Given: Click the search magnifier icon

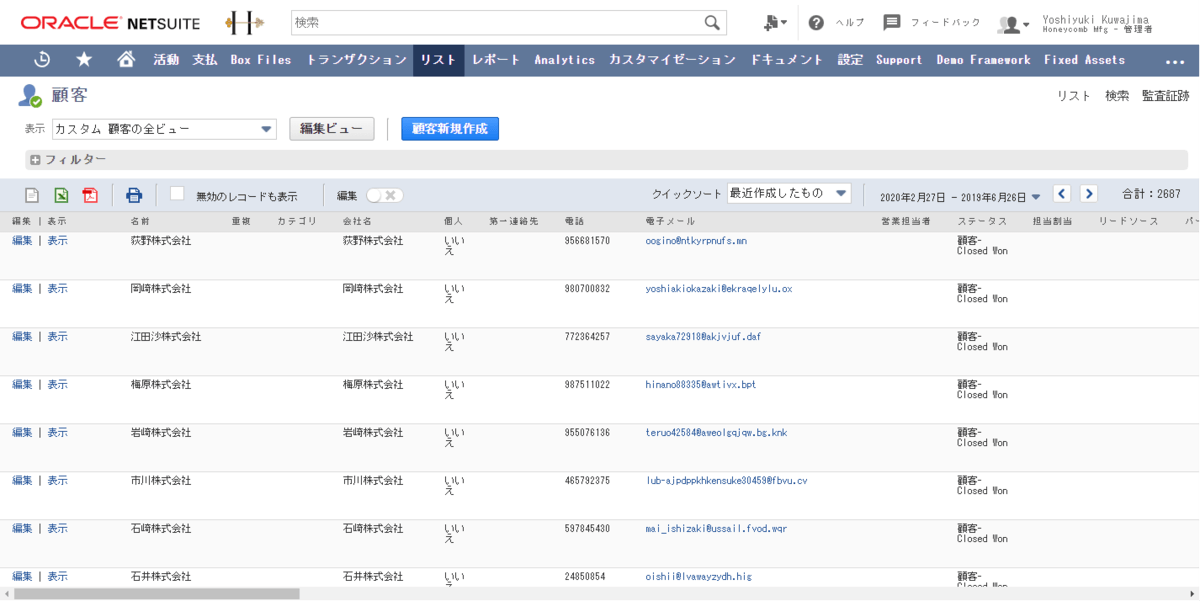Looking at the screenshot, I should tap(712, 22).
